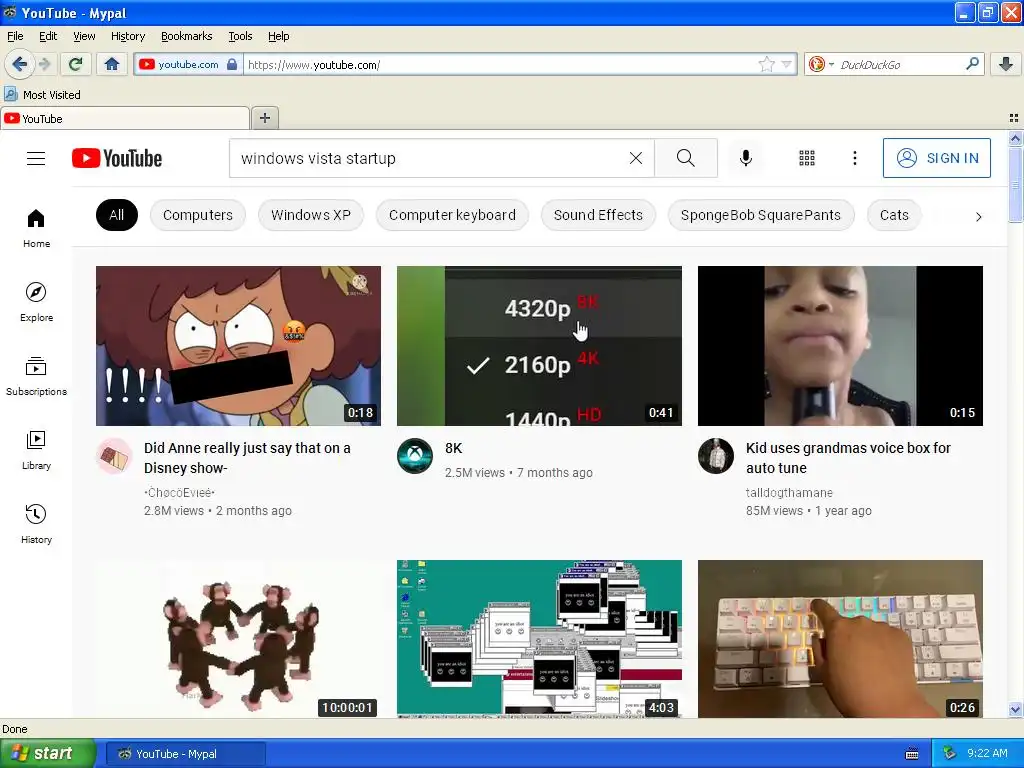Select the YouTube browser tab
The image size is (1024, 768).
[x=125, y=118]
